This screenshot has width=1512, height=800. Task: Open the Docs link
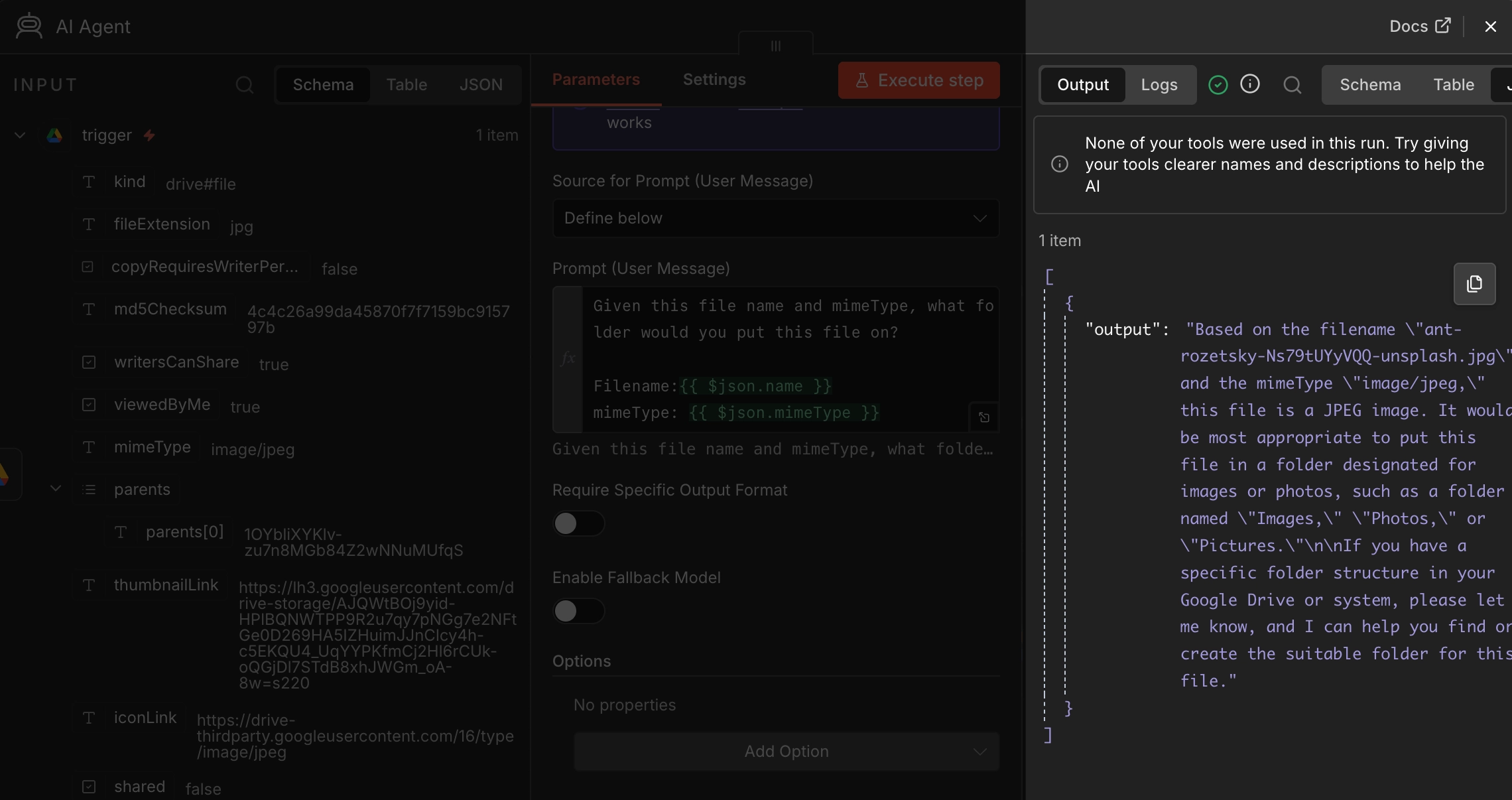pos(1420,27)
